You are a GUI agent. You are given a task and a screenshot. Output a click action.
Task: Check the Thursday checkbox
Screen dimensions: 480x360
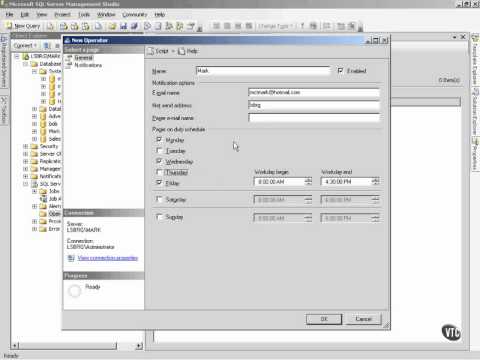tap(159, 172)
